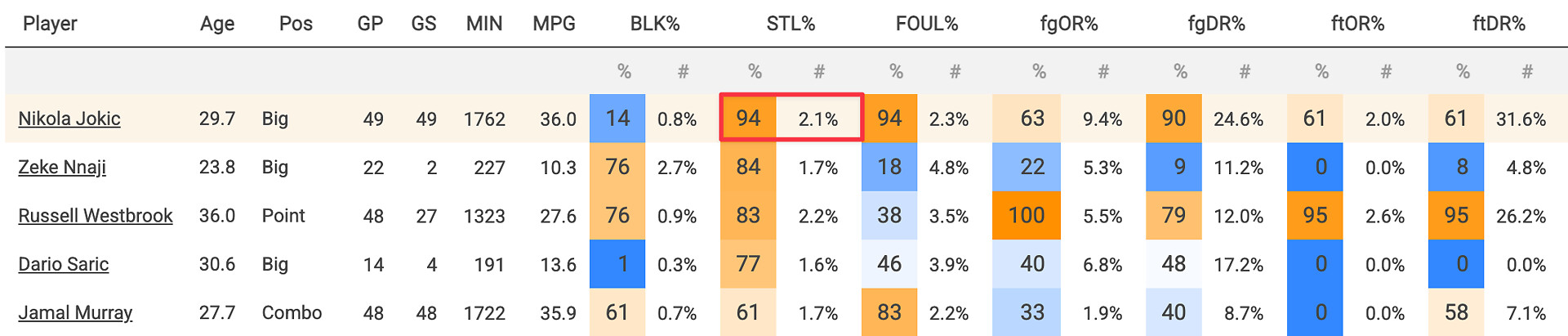Open Nikola Jokic's player page
This screenshot has height=336, width=1568.
coord(69,119)
